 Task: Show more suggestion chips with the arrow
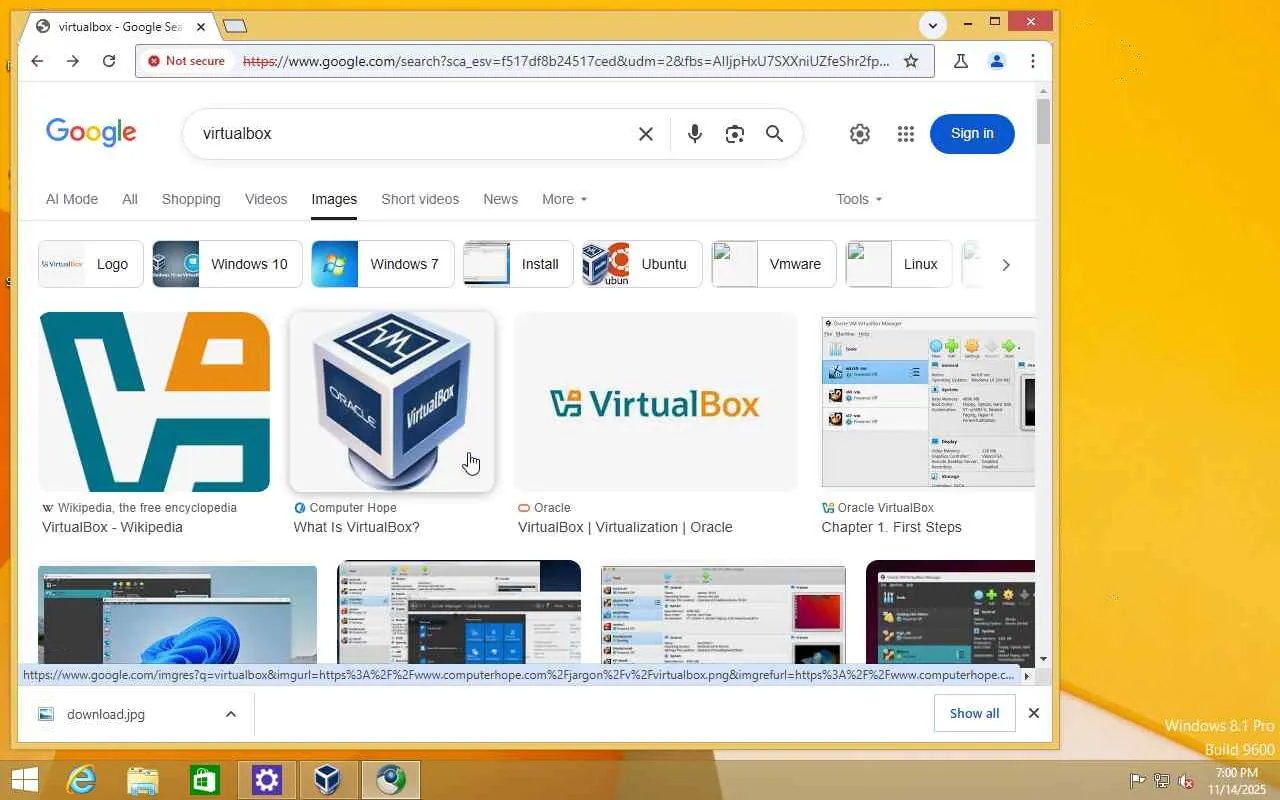pos(1006,264)
